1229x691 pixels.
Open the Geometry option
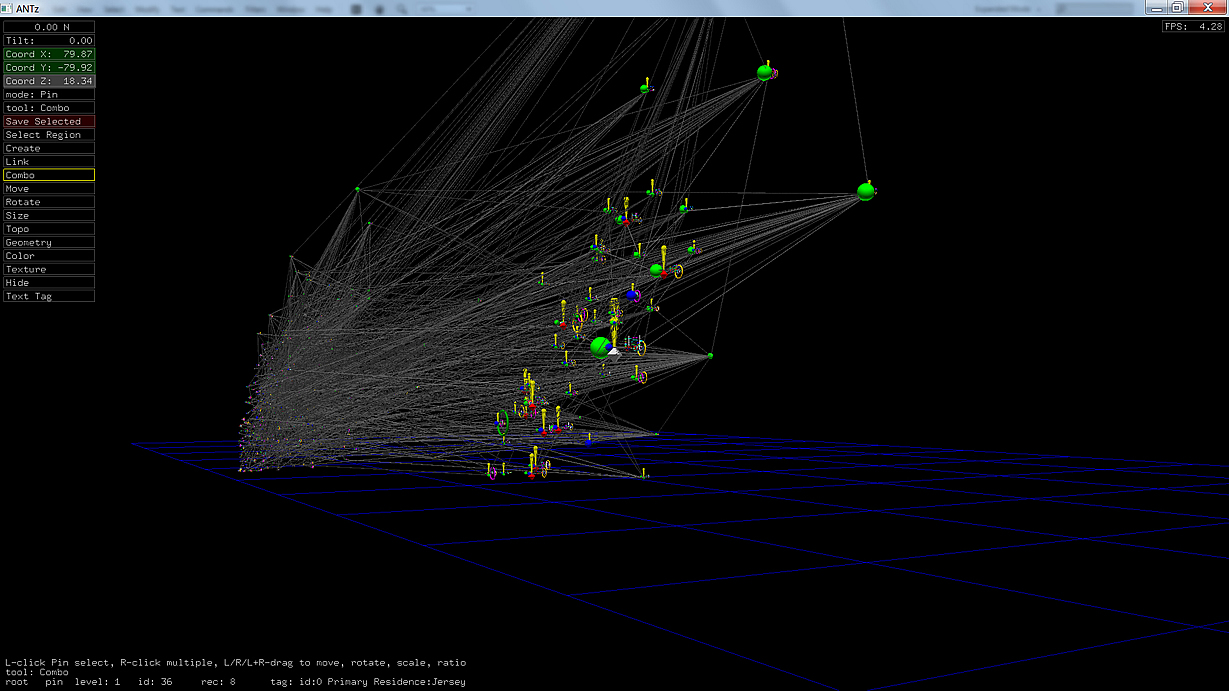[x=49, y=242]
